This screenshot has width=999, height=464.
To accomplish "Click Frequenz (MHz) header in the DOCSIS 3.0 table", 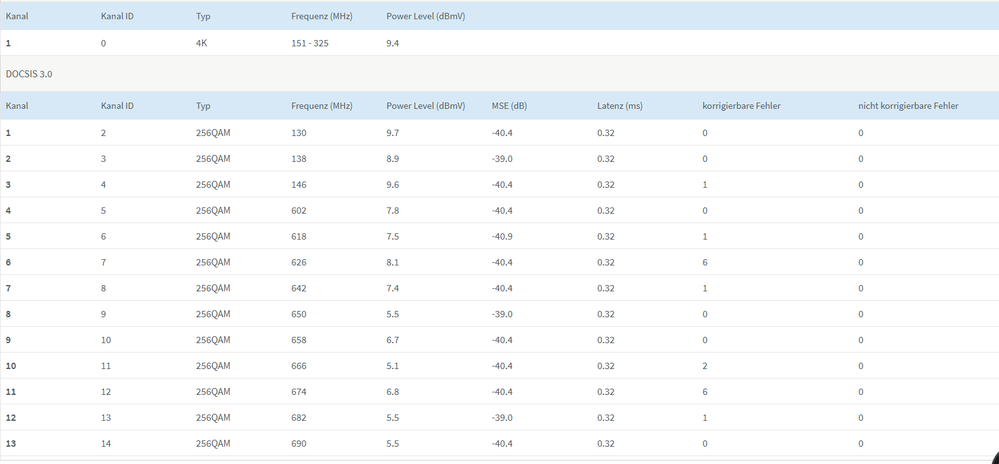I will [x=322, y=106].
